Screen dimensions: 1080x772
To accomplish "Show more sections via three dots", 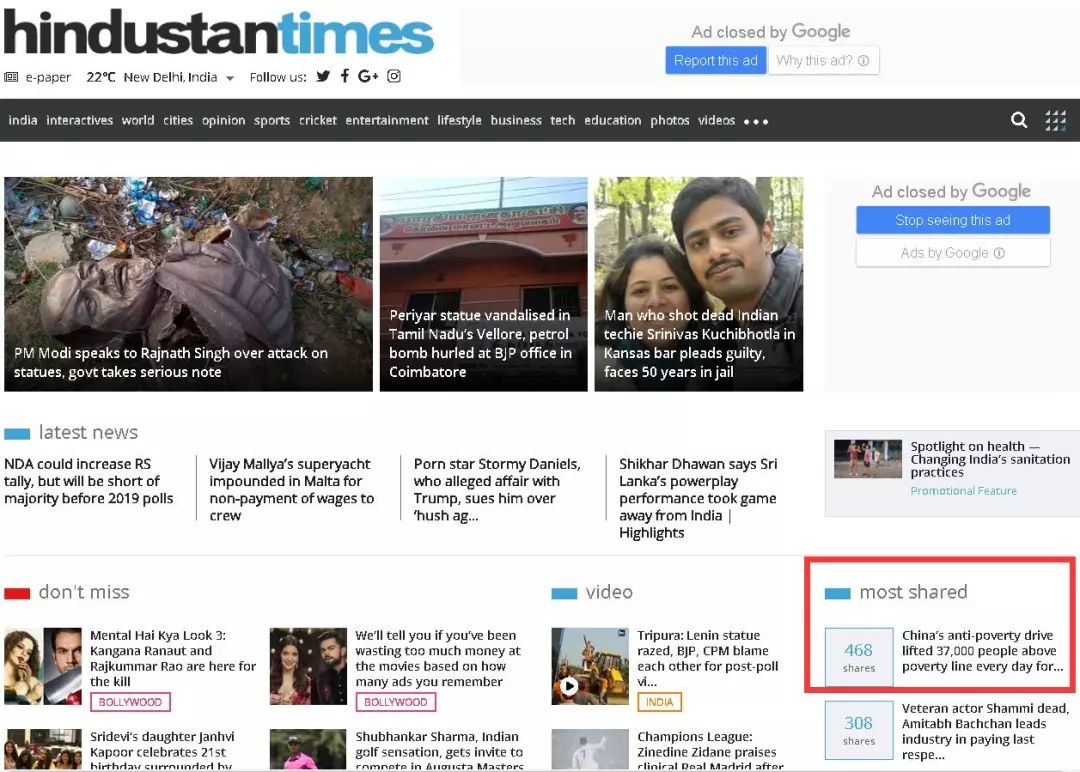I will coord(756,122).
